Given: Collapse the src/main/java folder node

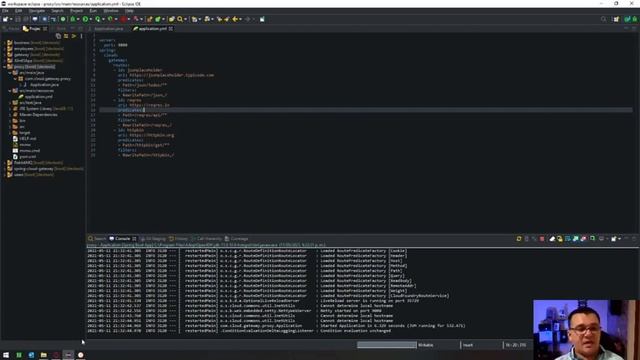Looking at the screenshot, I should pyautogui.click(x=10, y=73).
